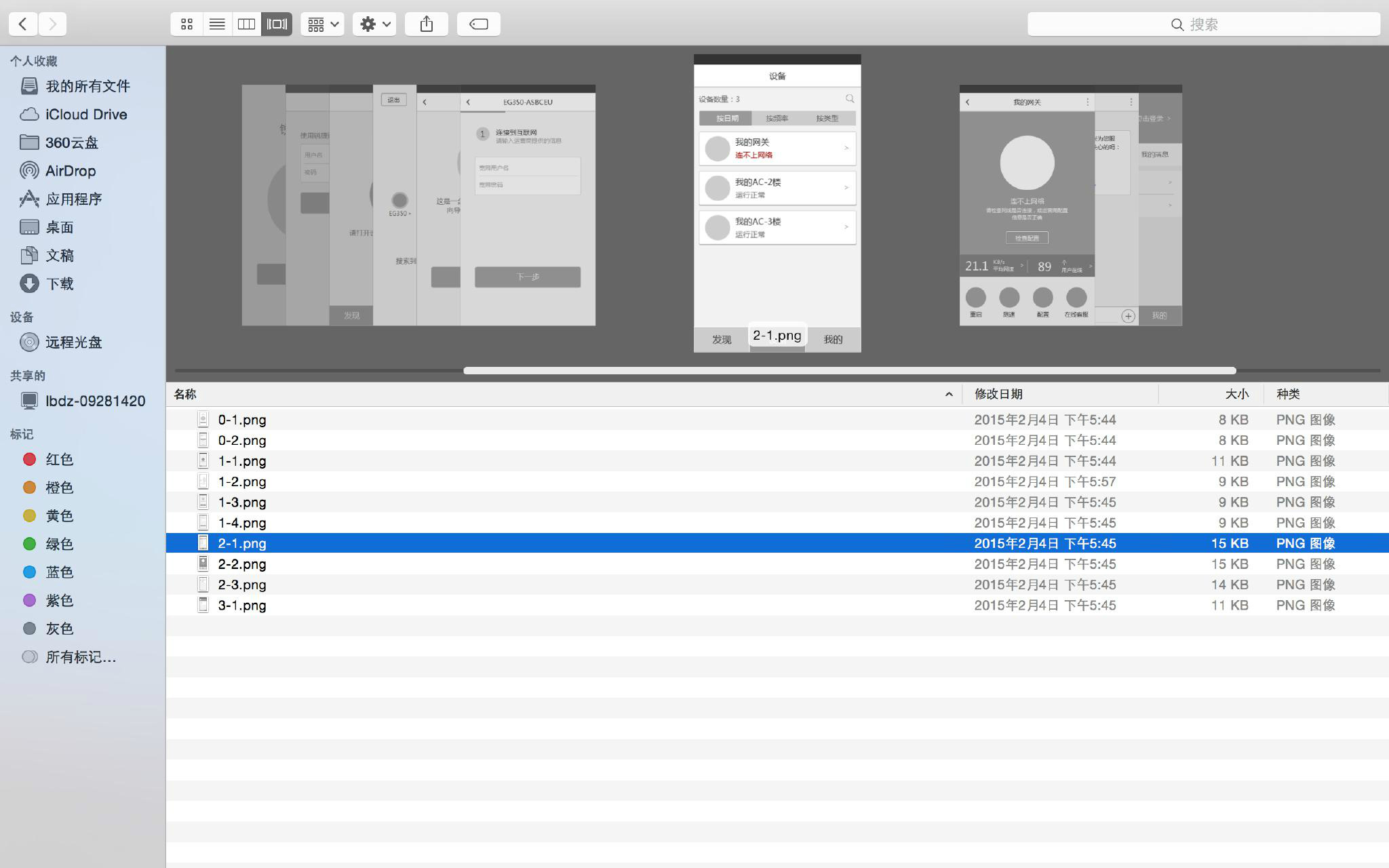Select file 2-3.png

777,585
